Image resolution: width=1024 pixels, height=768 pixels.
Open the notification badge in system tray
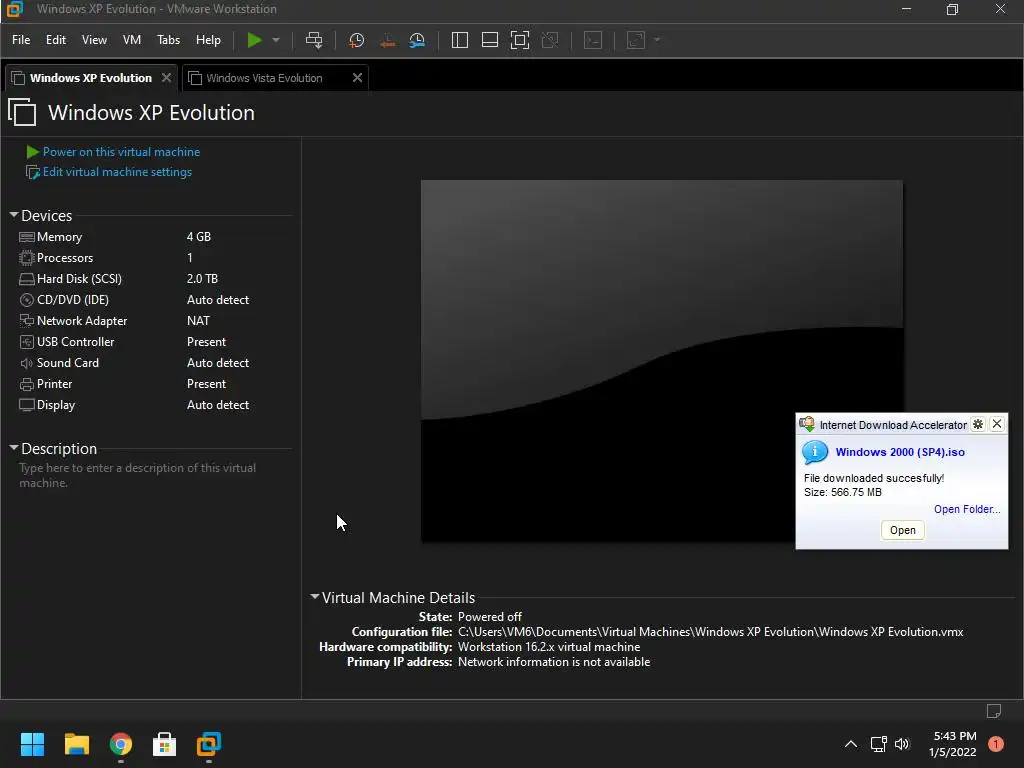995,744
